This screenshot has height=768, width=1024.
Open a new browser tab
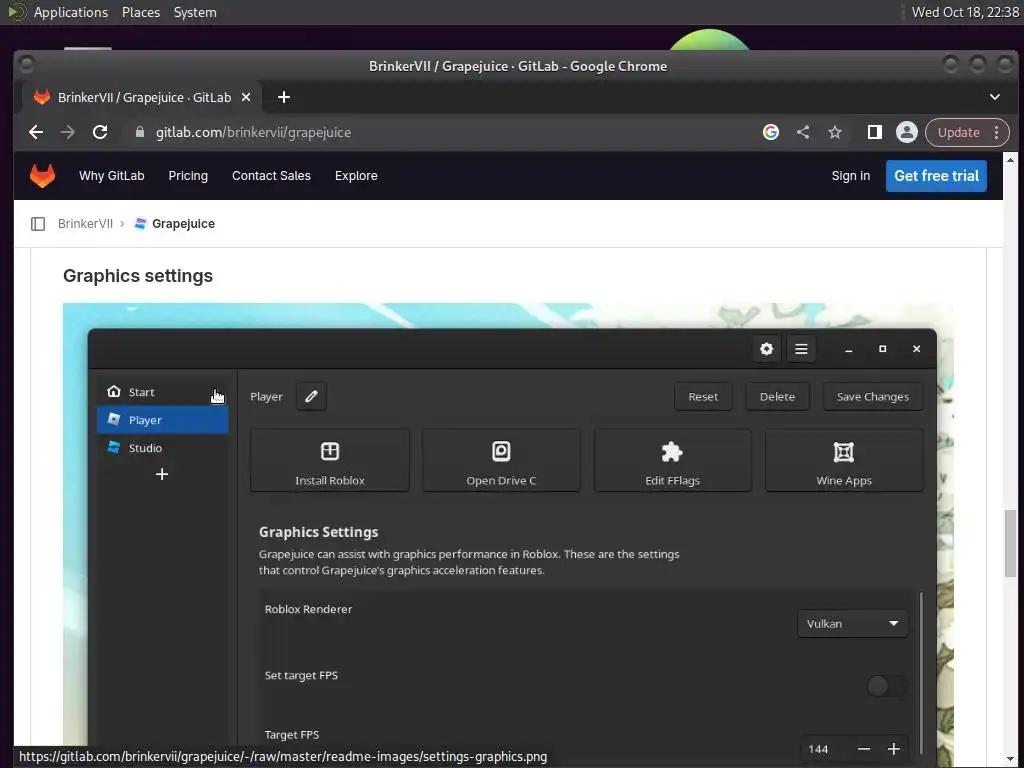click(x=283, y=97)
